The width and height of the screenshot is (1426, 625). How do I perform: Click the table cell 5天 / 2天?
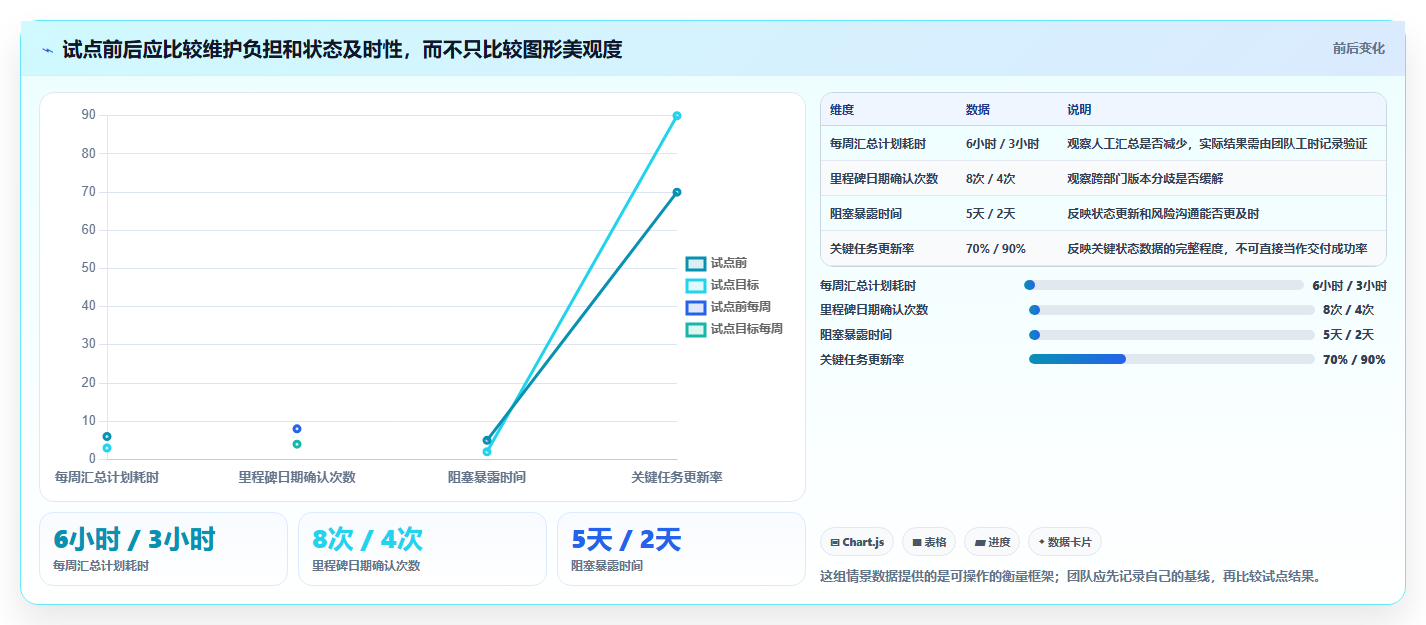point(991,214)
